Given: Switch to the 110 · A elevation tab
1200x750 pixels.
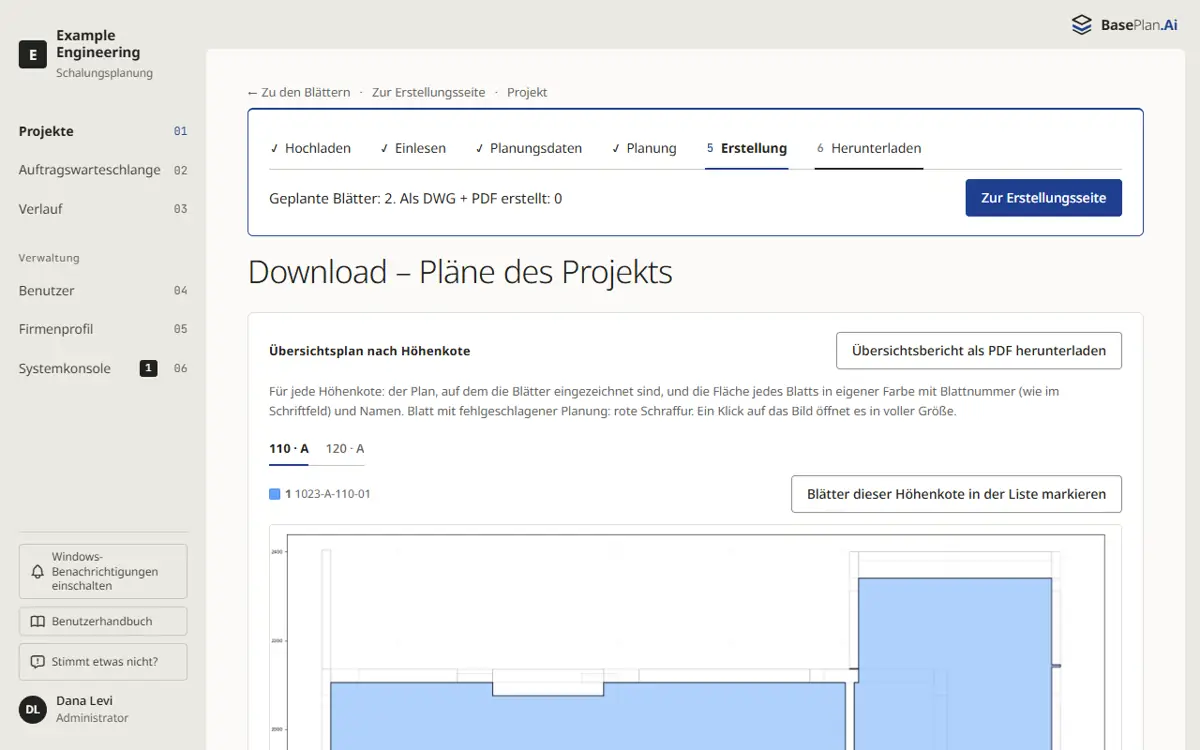Looking at the screenshot, I should pyautogui.click(x=289, y=449).
